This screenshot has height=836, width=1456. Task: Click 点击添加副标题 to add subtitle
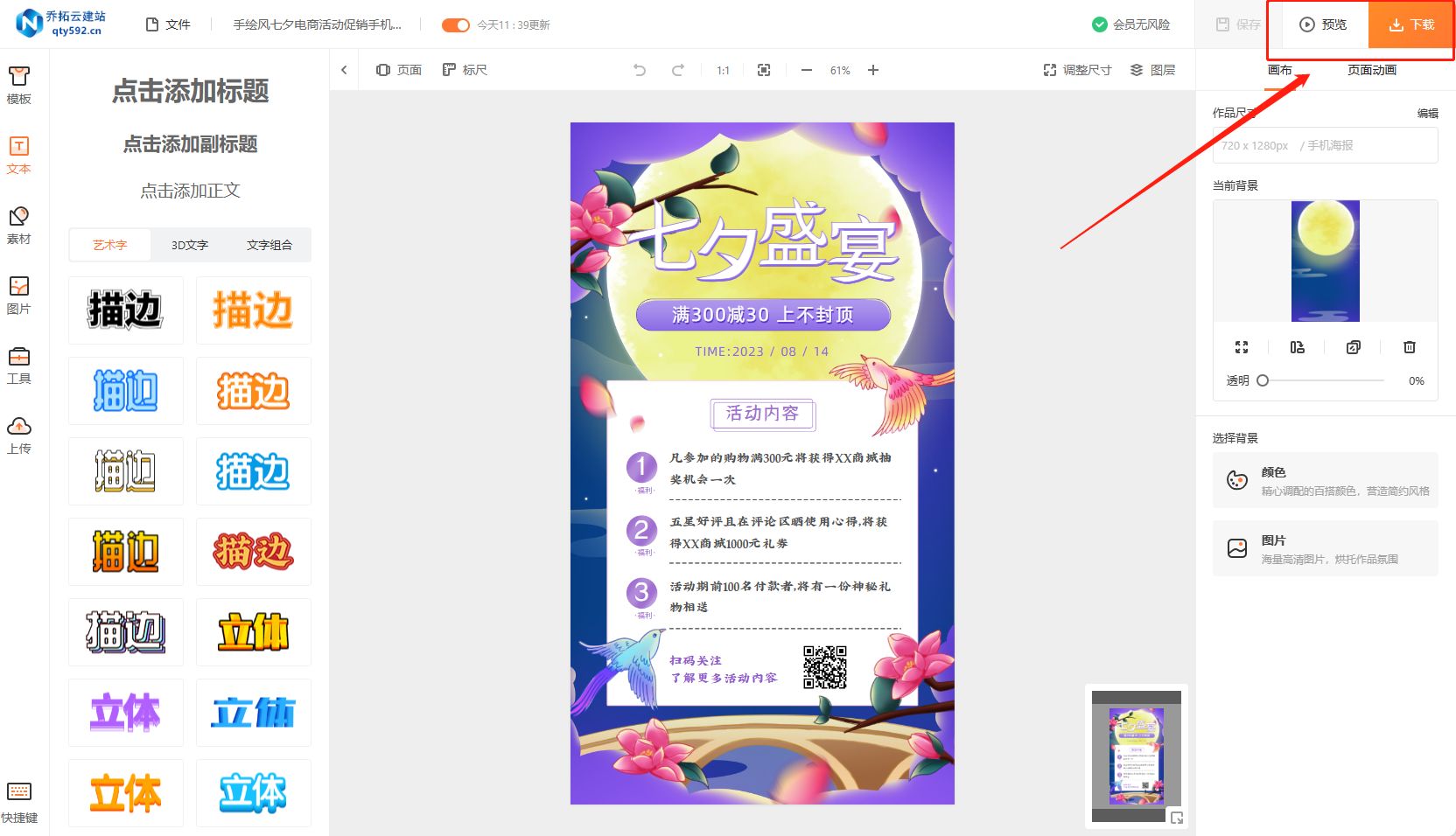point(190,144)
